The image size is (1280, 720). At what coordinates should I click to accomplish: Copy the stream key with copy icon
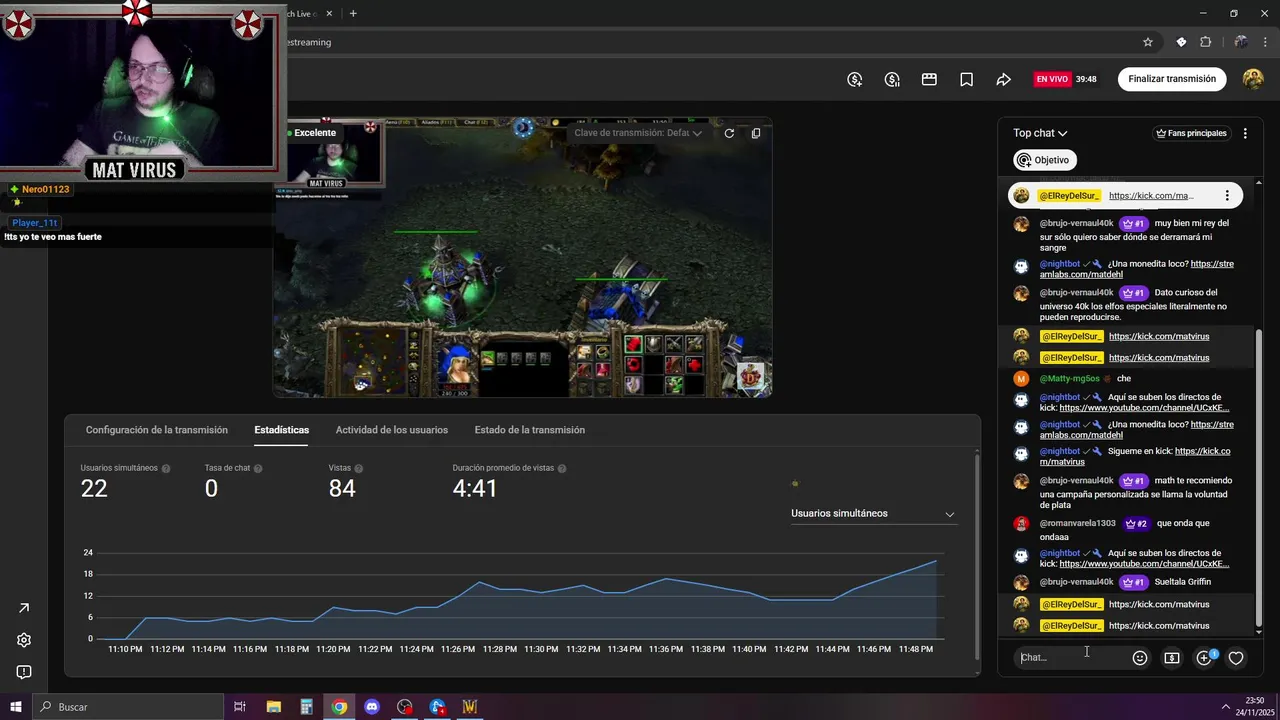(x=756, y=133)
